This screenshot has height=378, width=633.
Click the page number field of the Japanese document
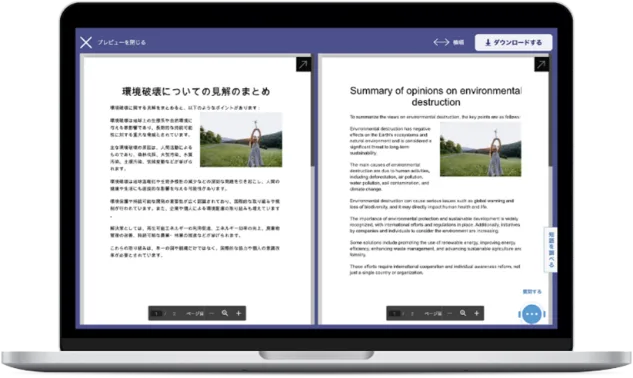pyautogui.click(x=157, y=313)
